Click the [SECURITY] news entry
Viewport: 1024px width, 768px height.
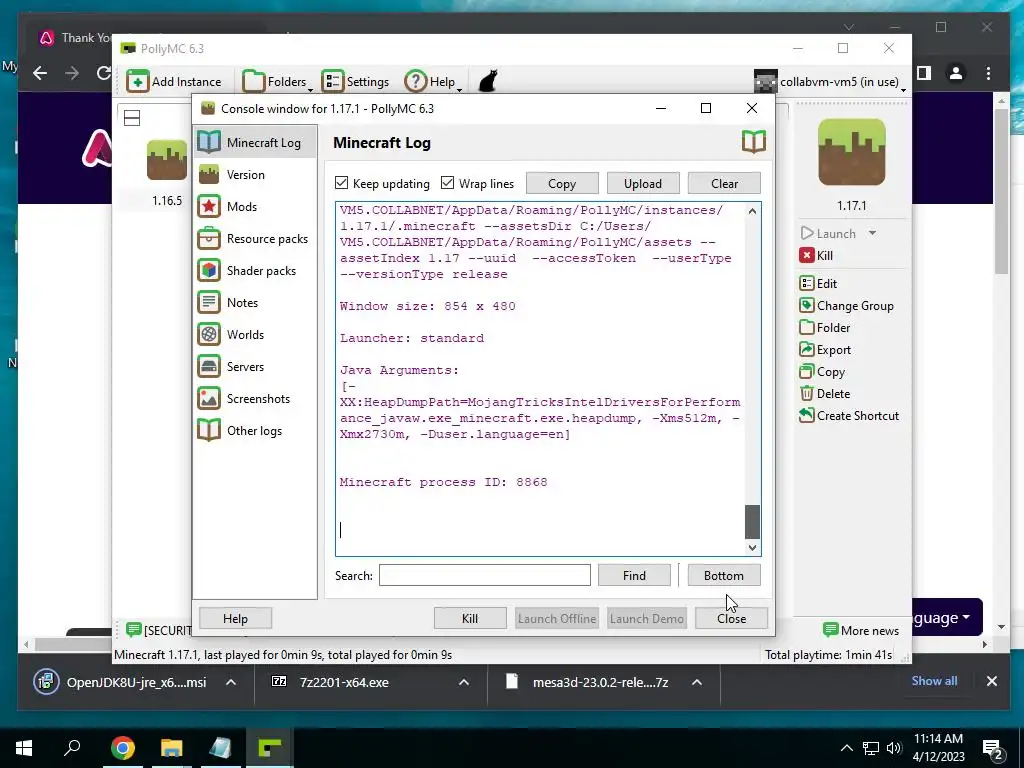[159, 630]
